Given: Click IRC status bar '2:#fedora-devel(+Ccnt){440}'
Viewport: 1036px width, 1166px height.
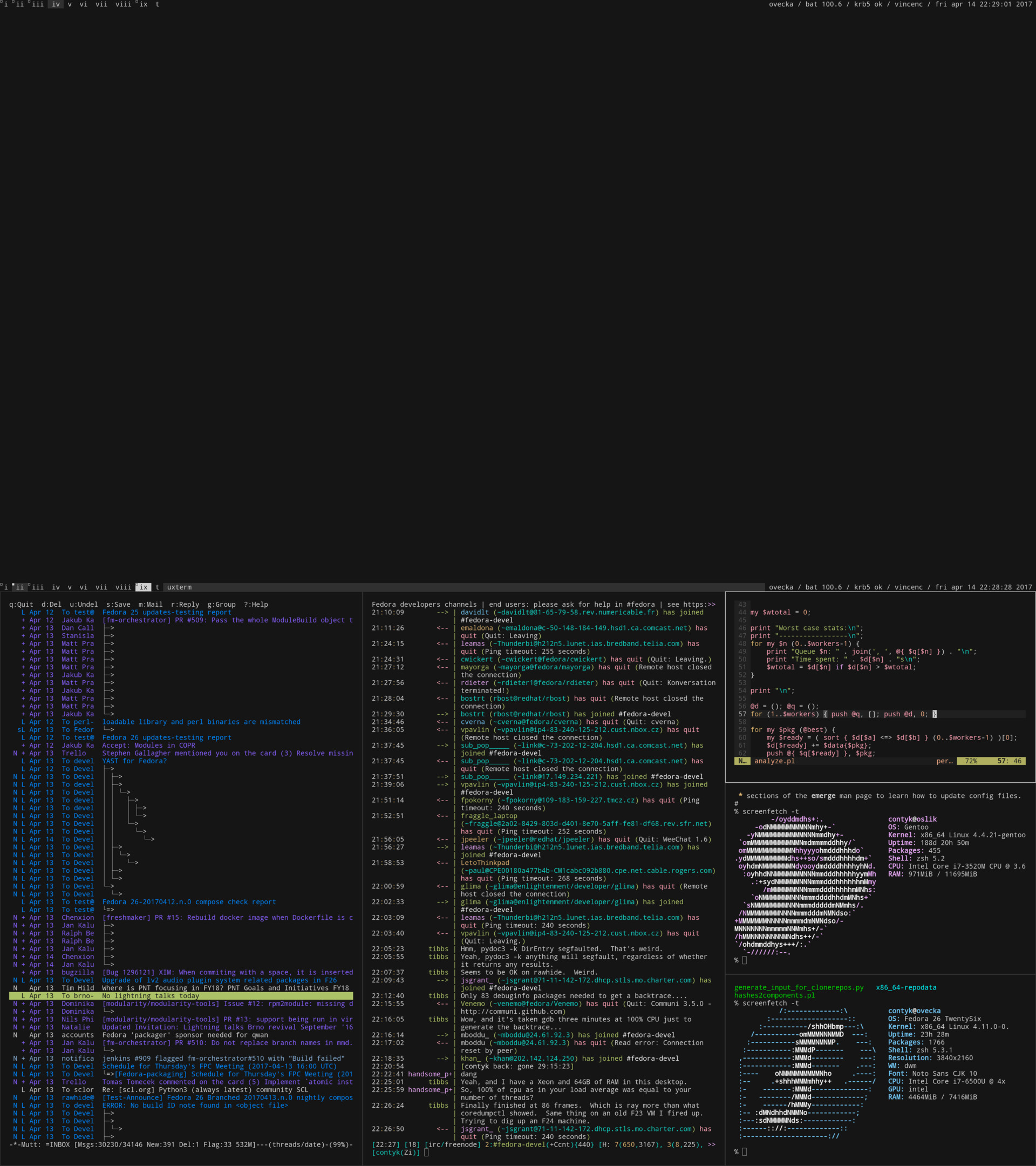Looking at the screenshot, I should click(x=537, y=1144).
